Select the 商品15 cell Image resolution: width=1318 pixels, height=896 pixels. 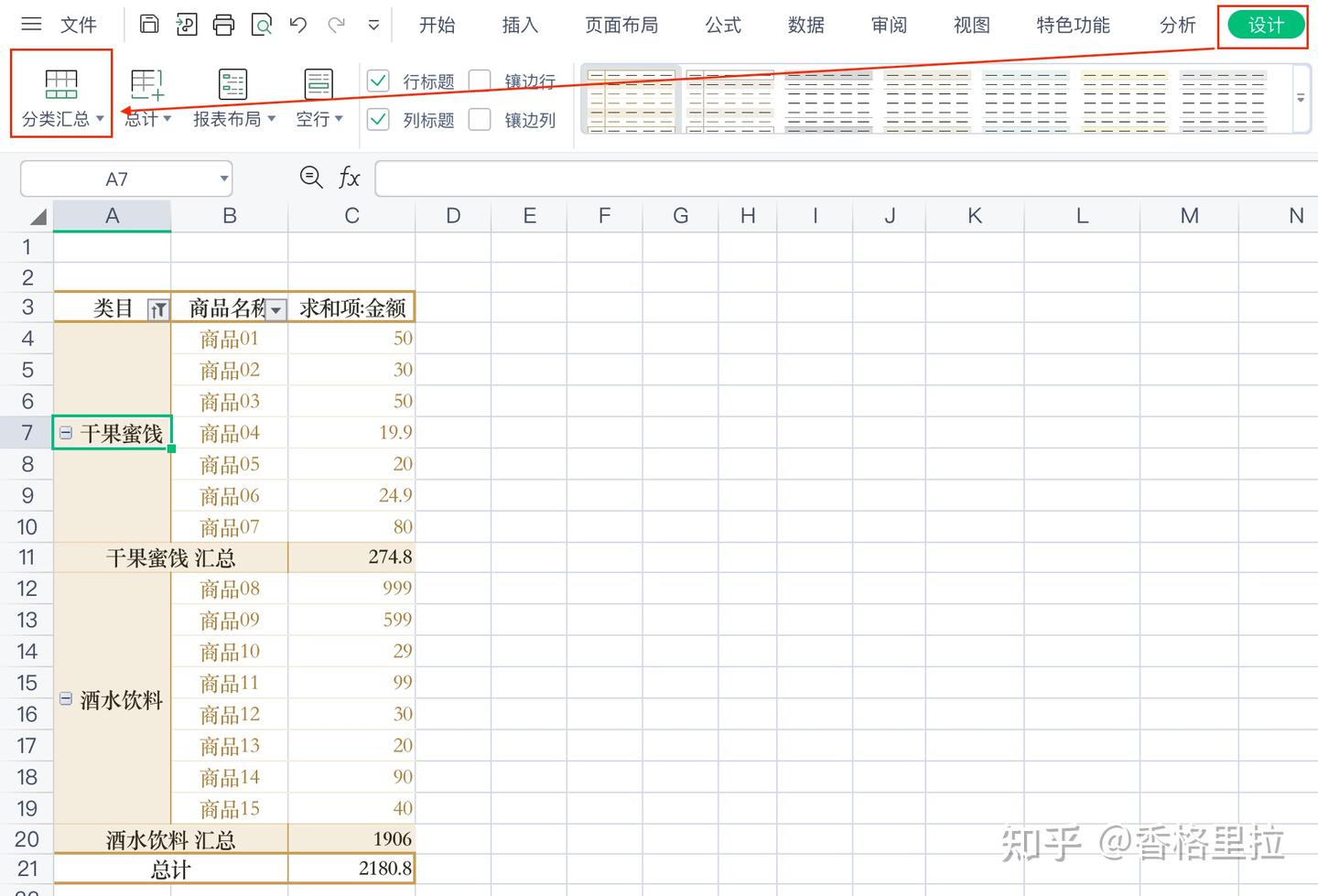pos(230,809)
